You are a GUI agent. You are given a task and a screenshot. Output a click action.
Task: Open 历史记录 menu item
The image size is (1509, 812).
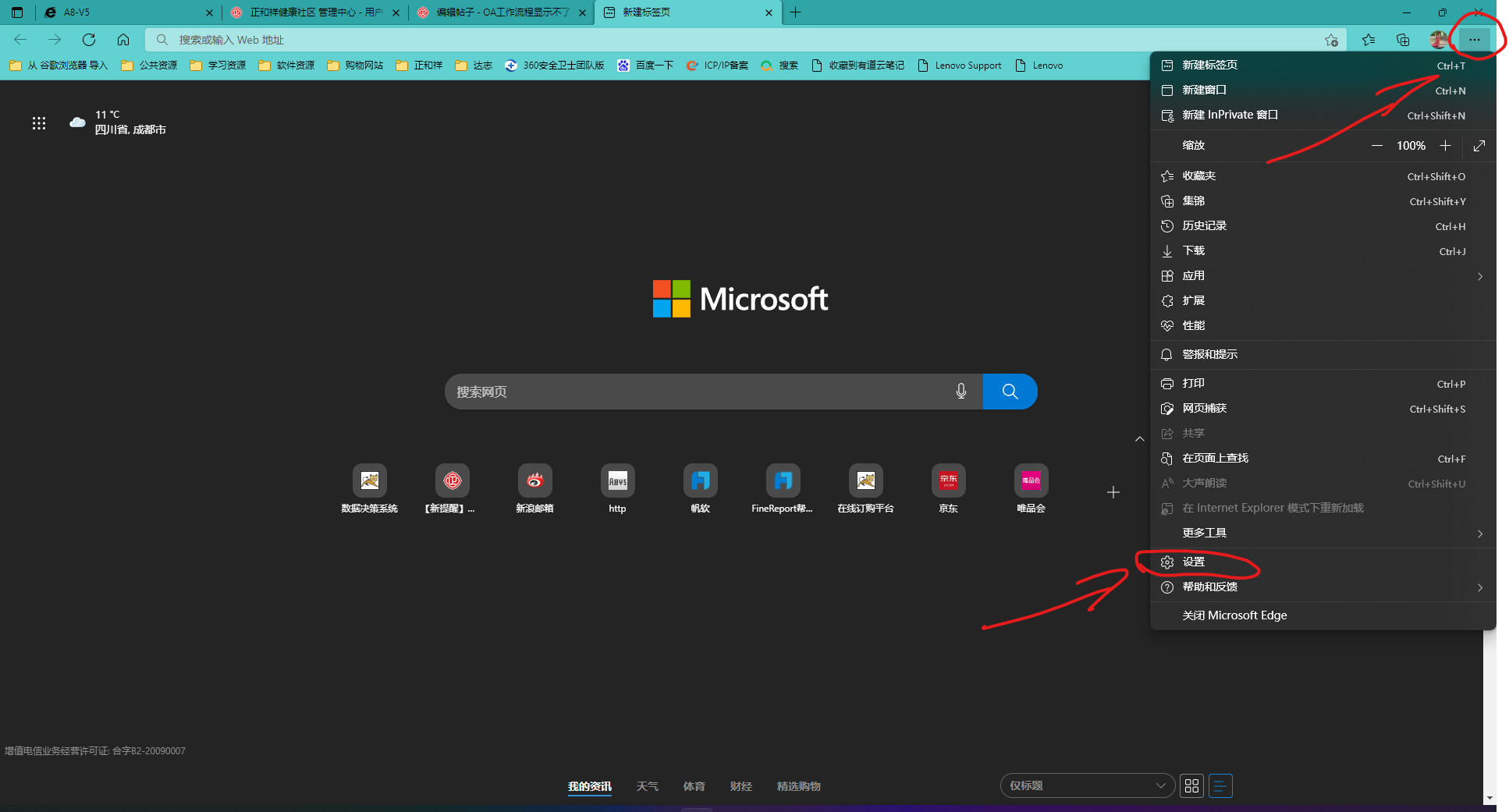[1323, 226]
